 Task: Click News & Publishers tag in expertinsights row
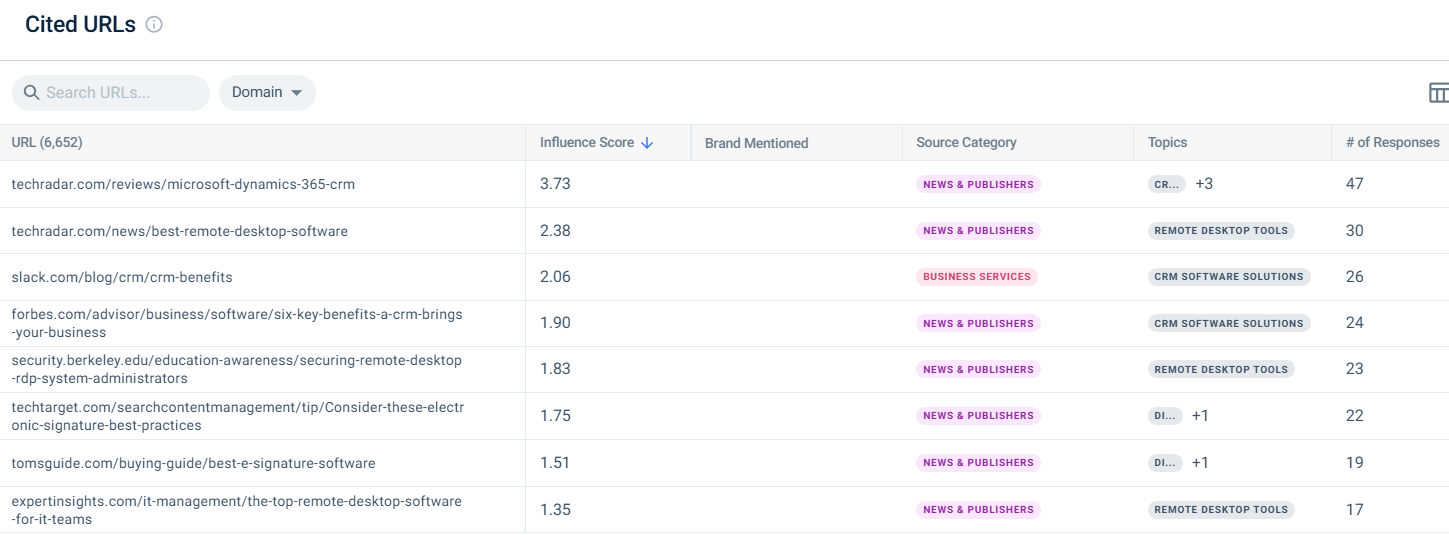pos(978,509)
